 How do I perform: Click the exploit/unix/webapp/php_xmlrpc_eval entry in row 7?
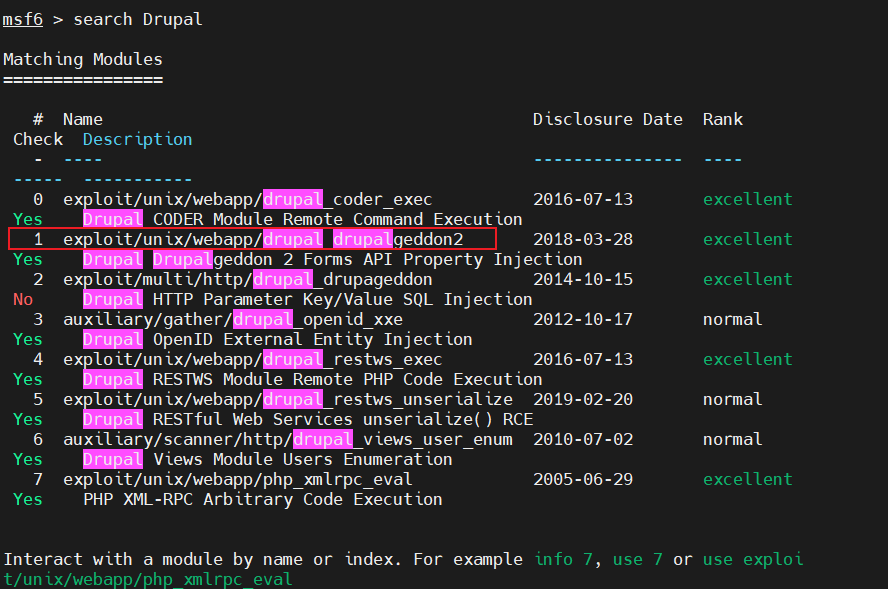[237, 479]
